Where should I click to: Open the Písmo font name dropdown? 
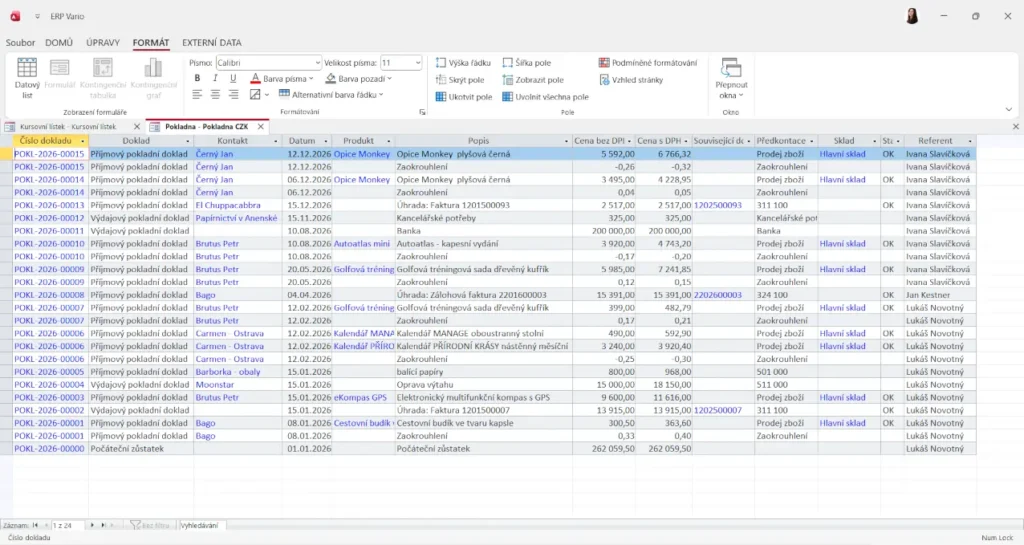point(317,62)
